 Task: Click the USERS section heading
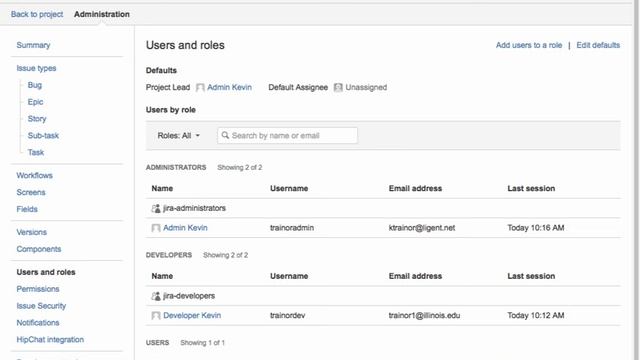pyautogui.click(x=158, y=343)
